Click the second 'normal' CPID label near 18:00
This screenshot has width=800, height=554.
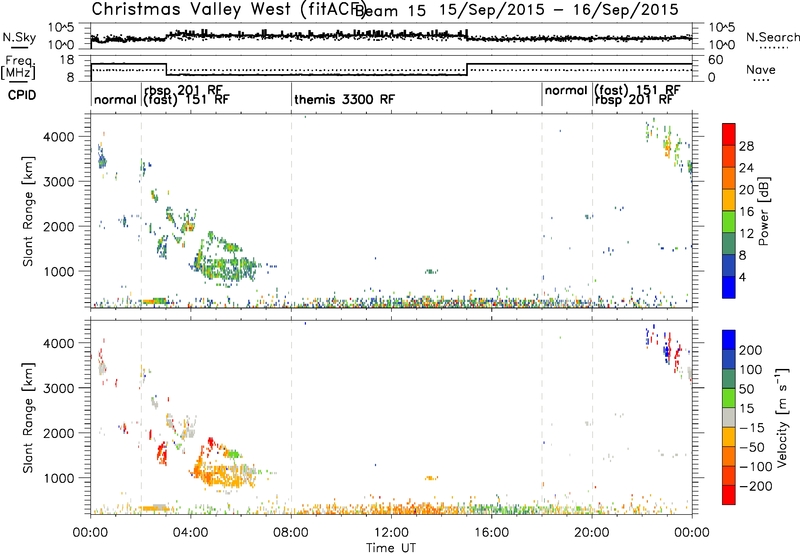[566, 91]
